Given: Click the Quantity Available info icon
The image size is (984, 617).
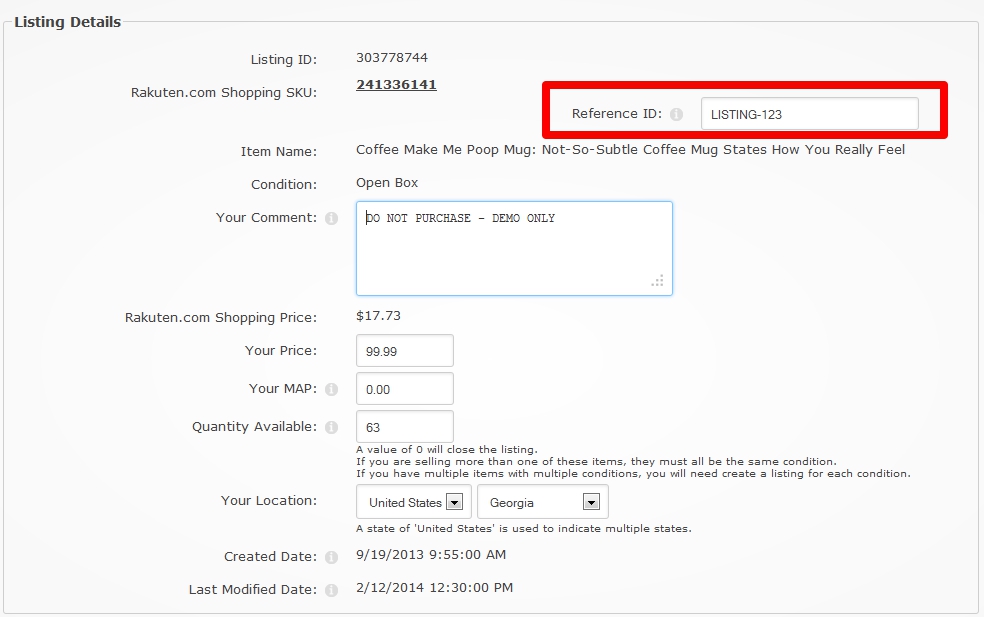Looking at the screenshot, I should 331,427.
